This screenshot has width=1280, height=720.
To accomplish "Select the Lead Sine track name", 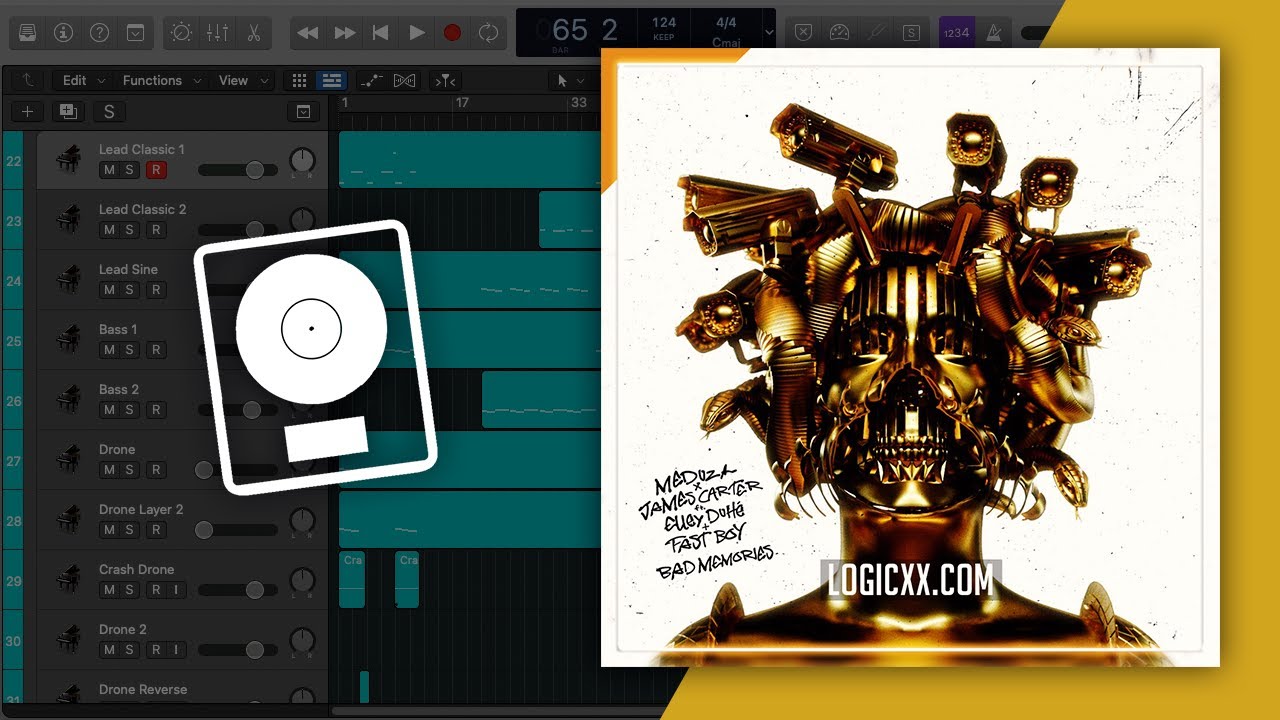I will (128, 269).
